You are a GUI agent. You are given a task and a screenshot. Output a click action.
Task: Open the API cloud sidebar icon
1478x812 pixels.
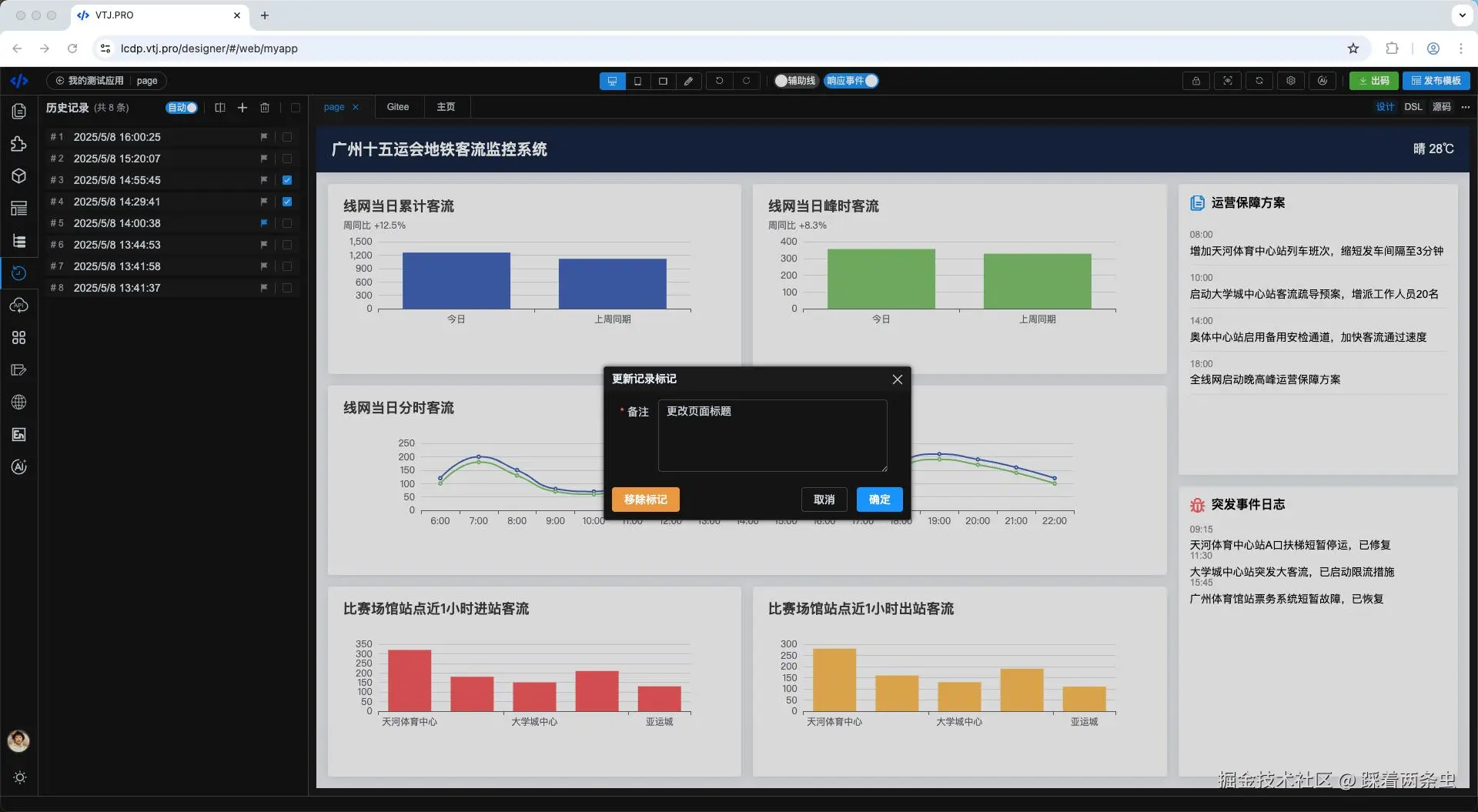[19, 306]
